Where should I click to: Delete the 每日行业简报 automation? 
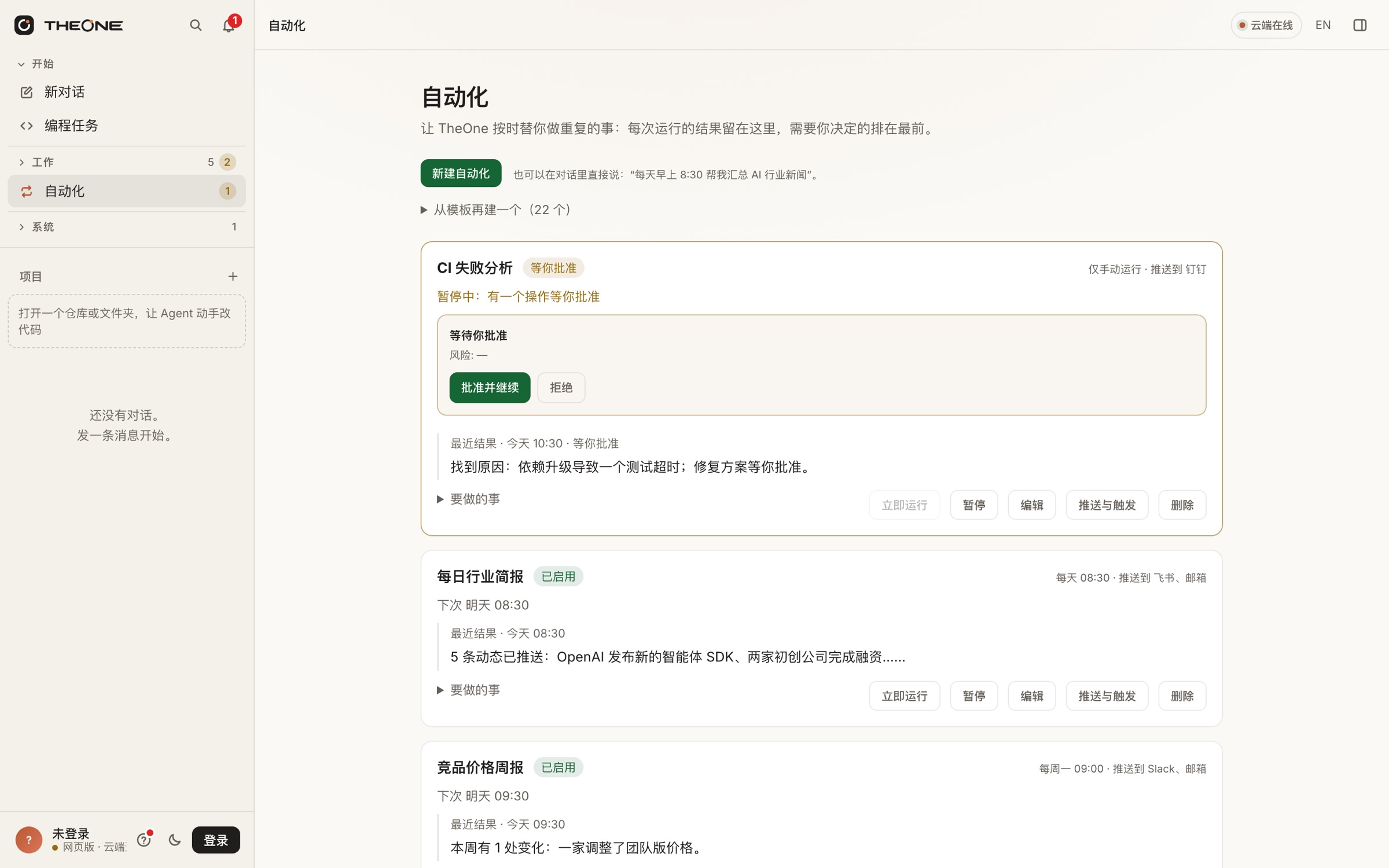1182,696
